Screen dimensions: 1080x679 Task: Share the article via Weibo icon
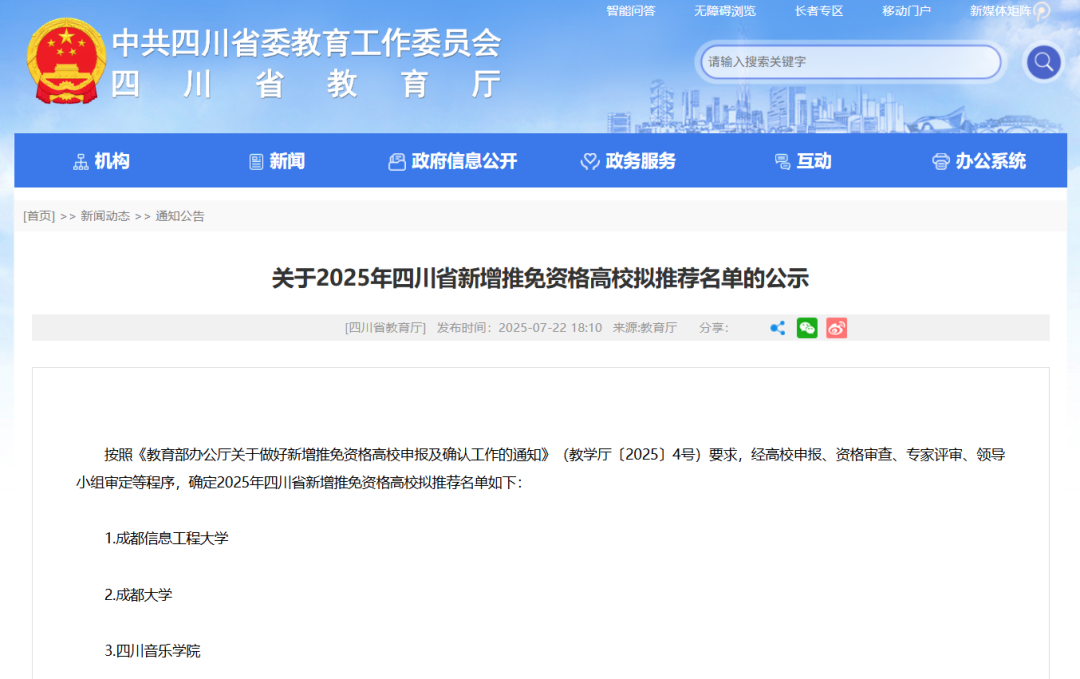click(837, 328)
